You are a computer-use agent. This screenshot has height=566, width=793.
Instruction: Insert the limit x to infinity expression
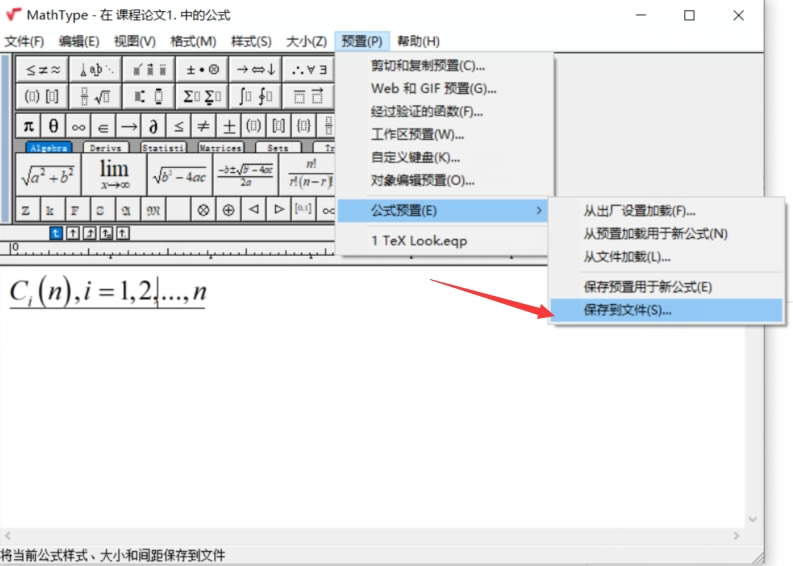coord(114,175)
